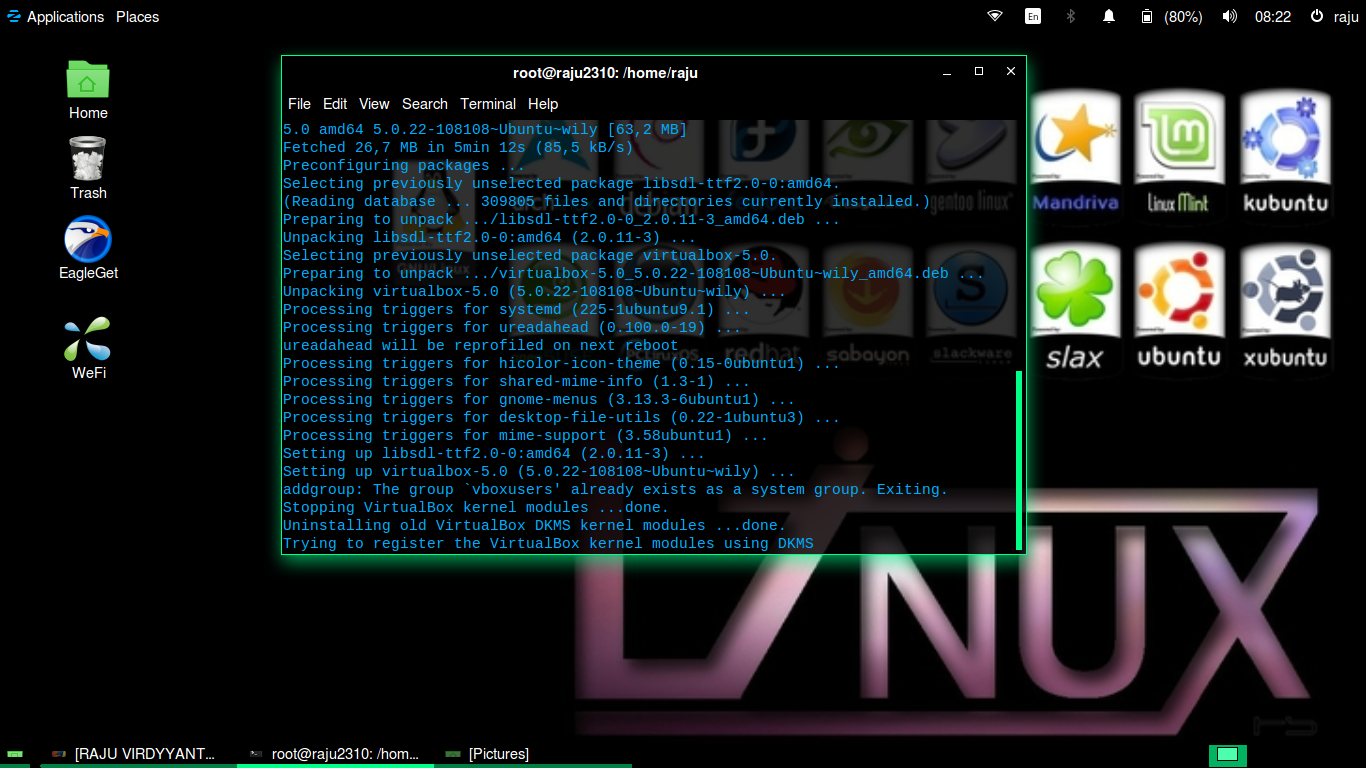Click 'Uninstalling old VirtualBox DKMS' line
1366x768 pixels.
535,526
